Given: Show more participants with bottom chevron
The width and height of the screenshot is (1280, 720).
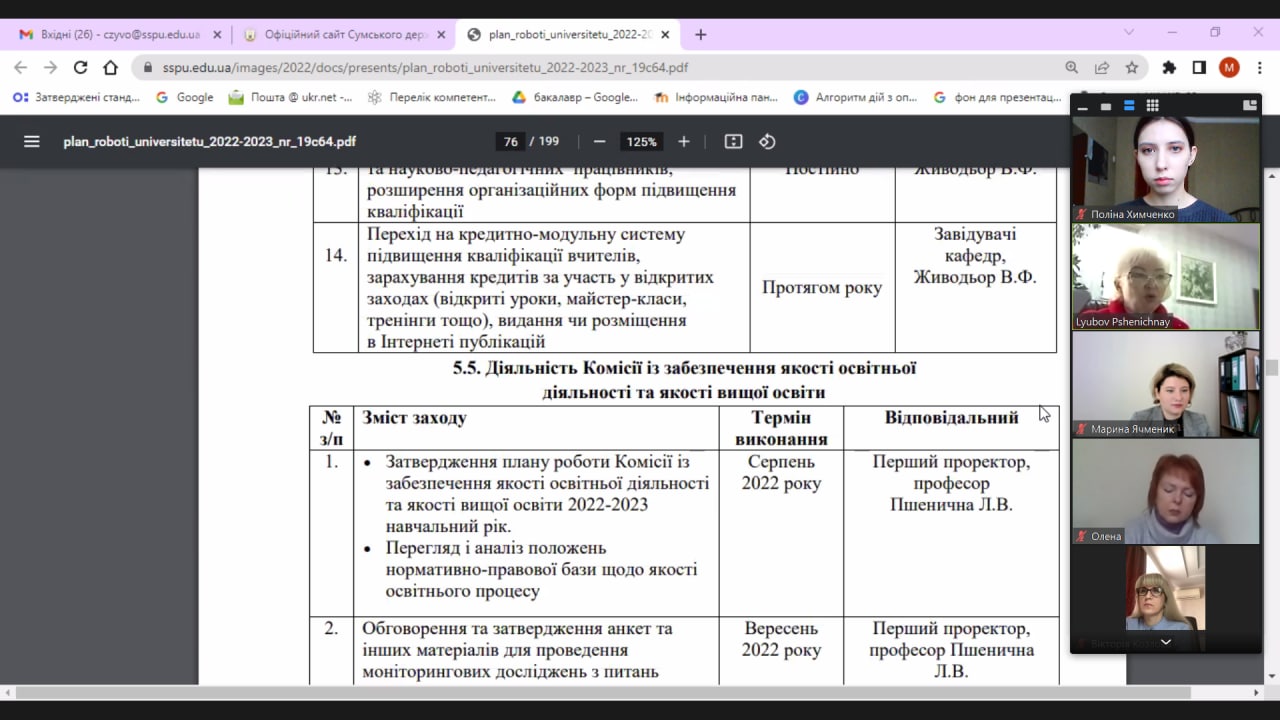Looking at the screenshot, I should 1165,642.
